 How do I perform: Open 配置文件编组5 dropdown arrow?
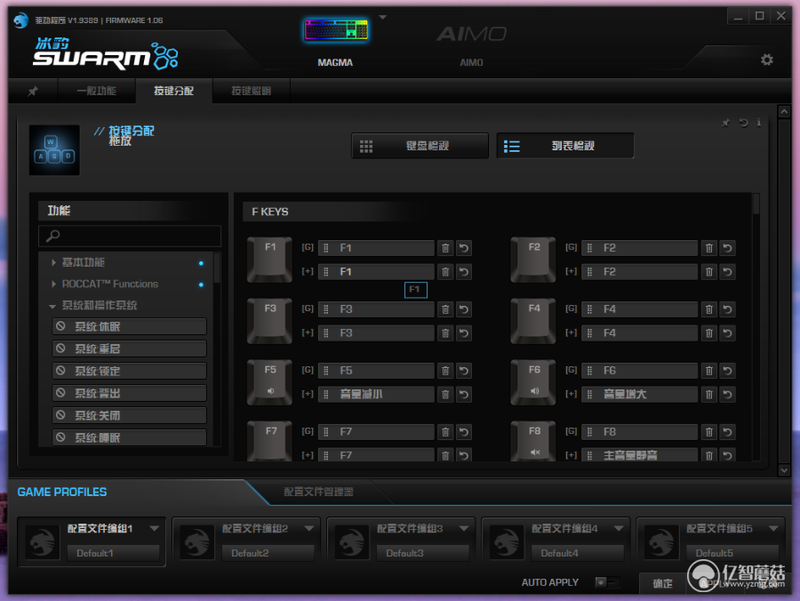click(x=773, y=528)
